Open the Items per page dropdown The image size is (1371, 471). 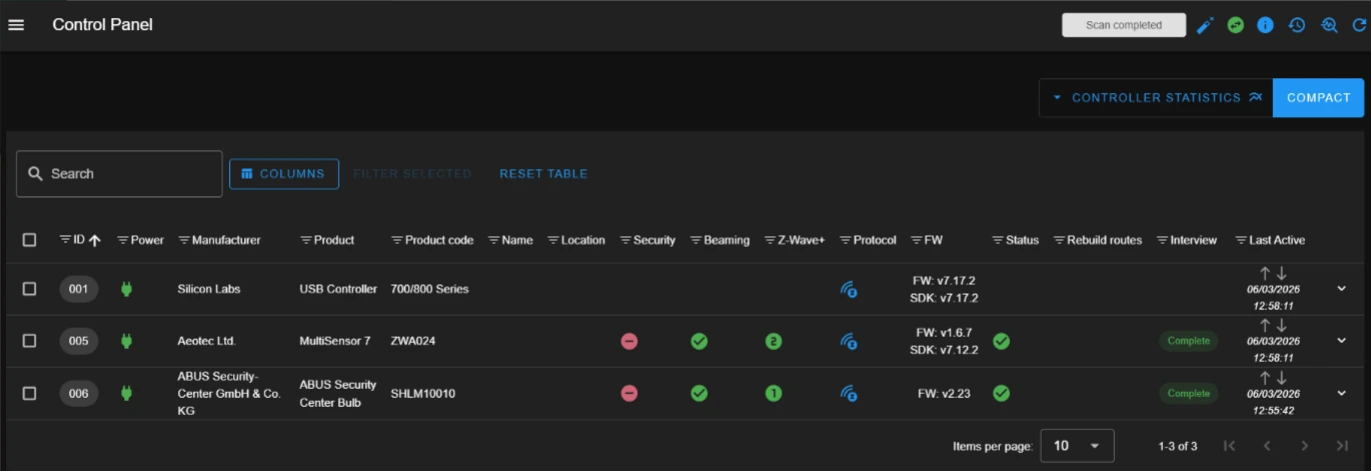[x=1076, y=446]
